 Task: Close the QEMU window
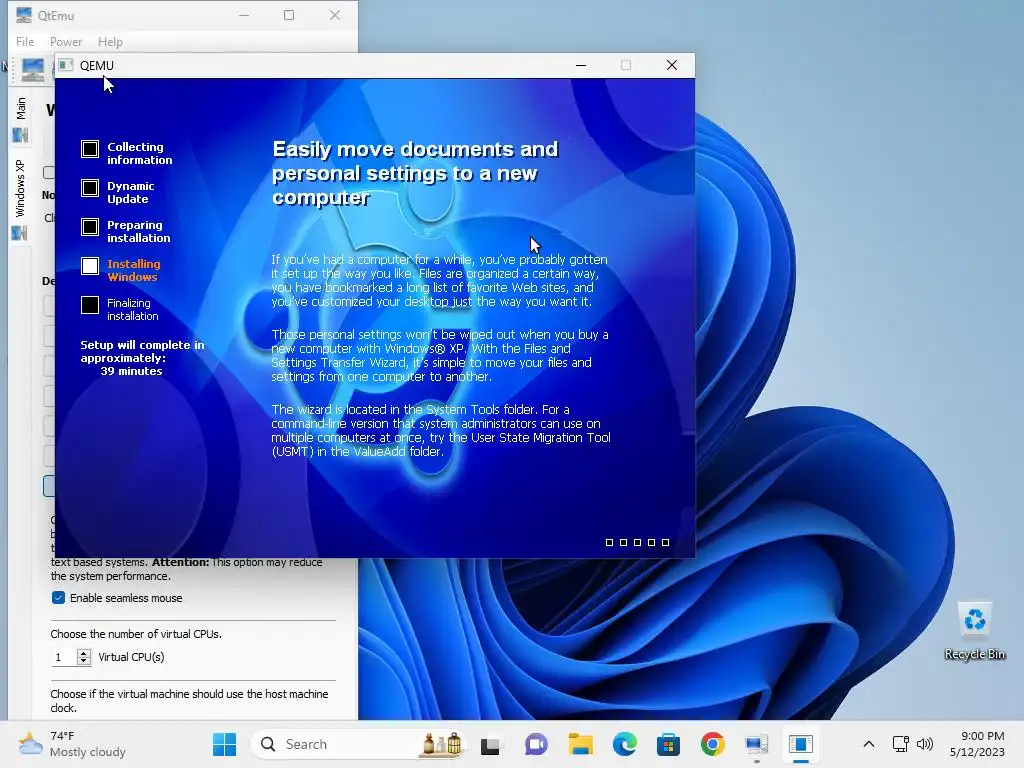point(671,65)
